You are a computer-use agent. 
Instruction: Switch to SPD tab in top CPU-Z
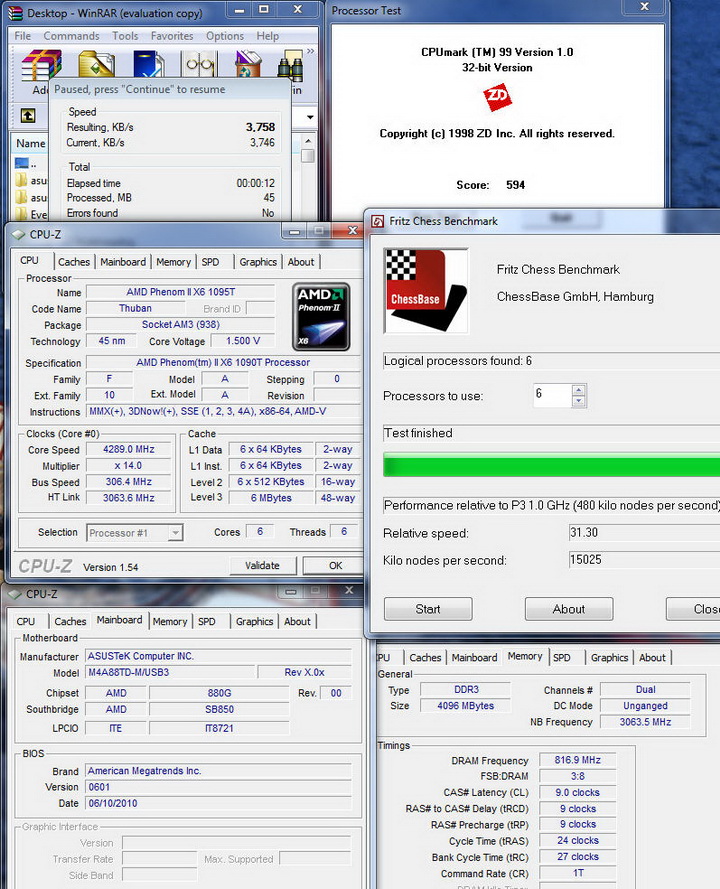[x=210, y=262]
